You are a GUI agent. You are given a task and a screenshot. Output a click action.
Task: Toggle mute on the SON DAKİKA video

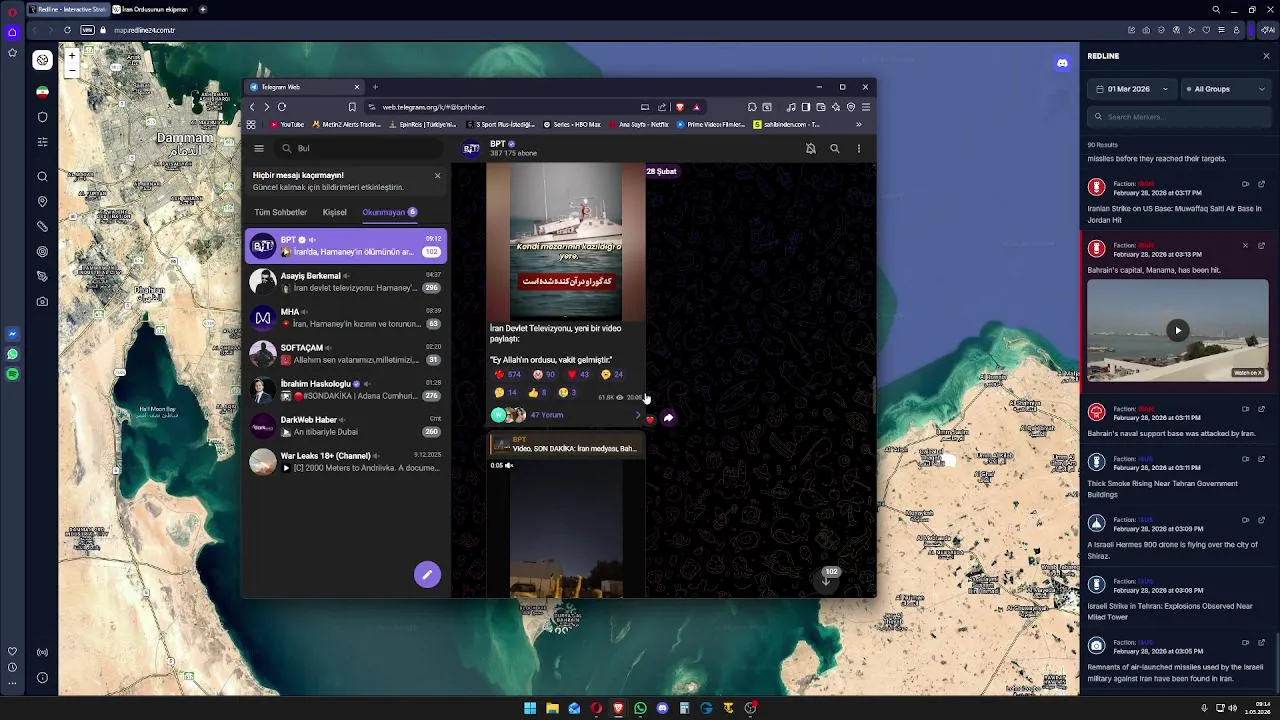tap(509, 465)
